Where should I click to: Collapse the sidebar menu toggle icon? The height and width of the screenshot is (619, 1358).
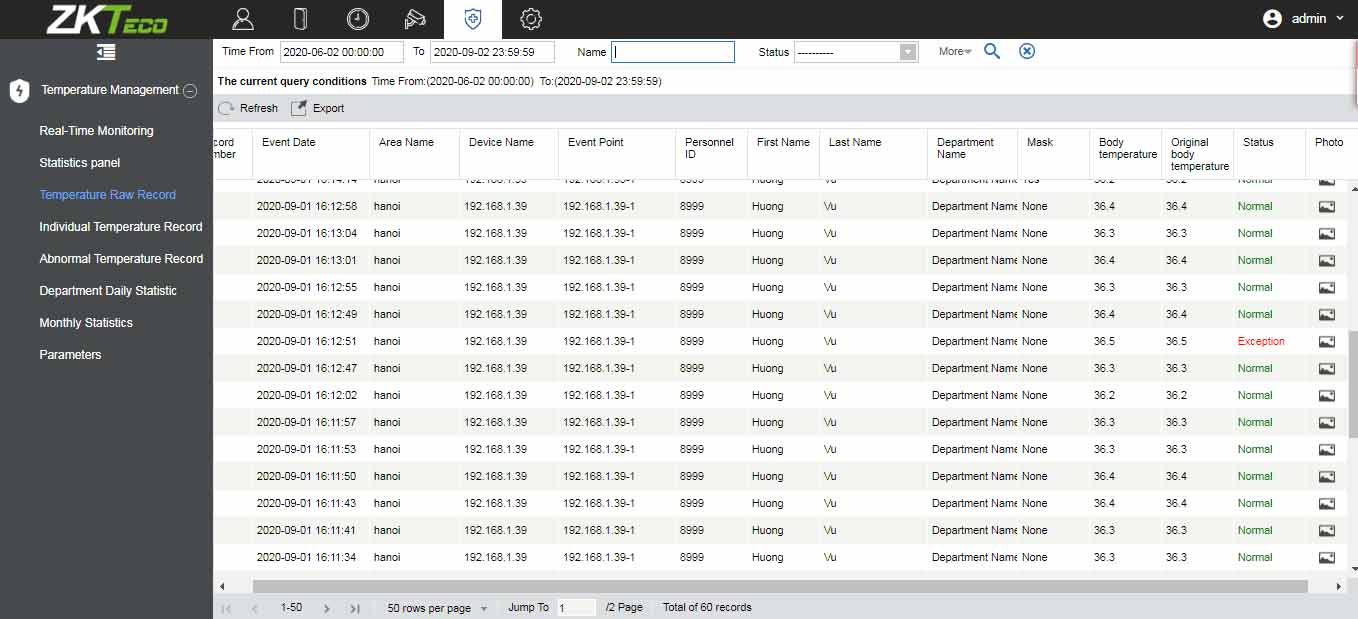(106, 52)
